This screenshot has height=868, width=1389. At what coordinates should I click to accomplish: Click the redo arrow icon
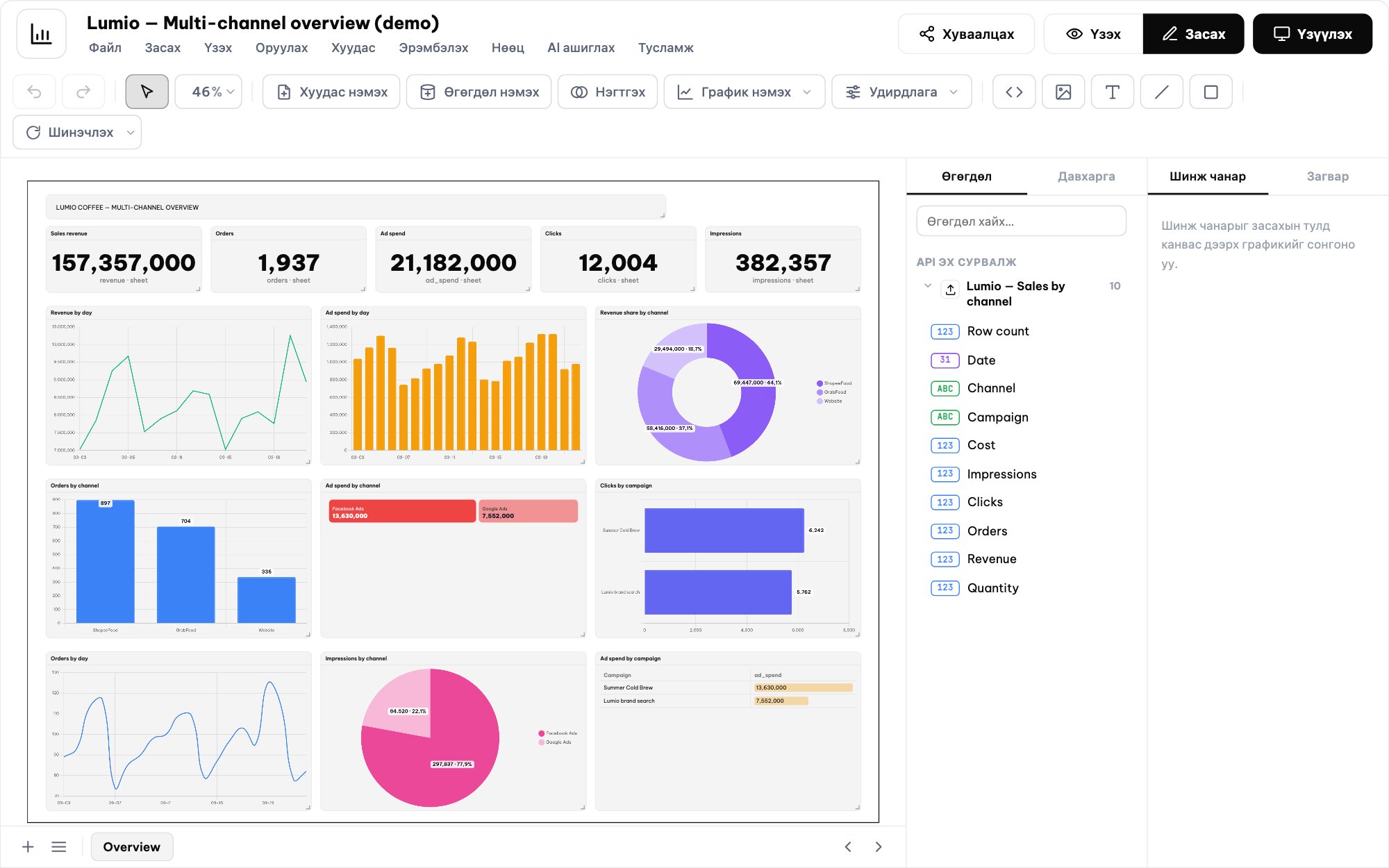click(83, 92)
